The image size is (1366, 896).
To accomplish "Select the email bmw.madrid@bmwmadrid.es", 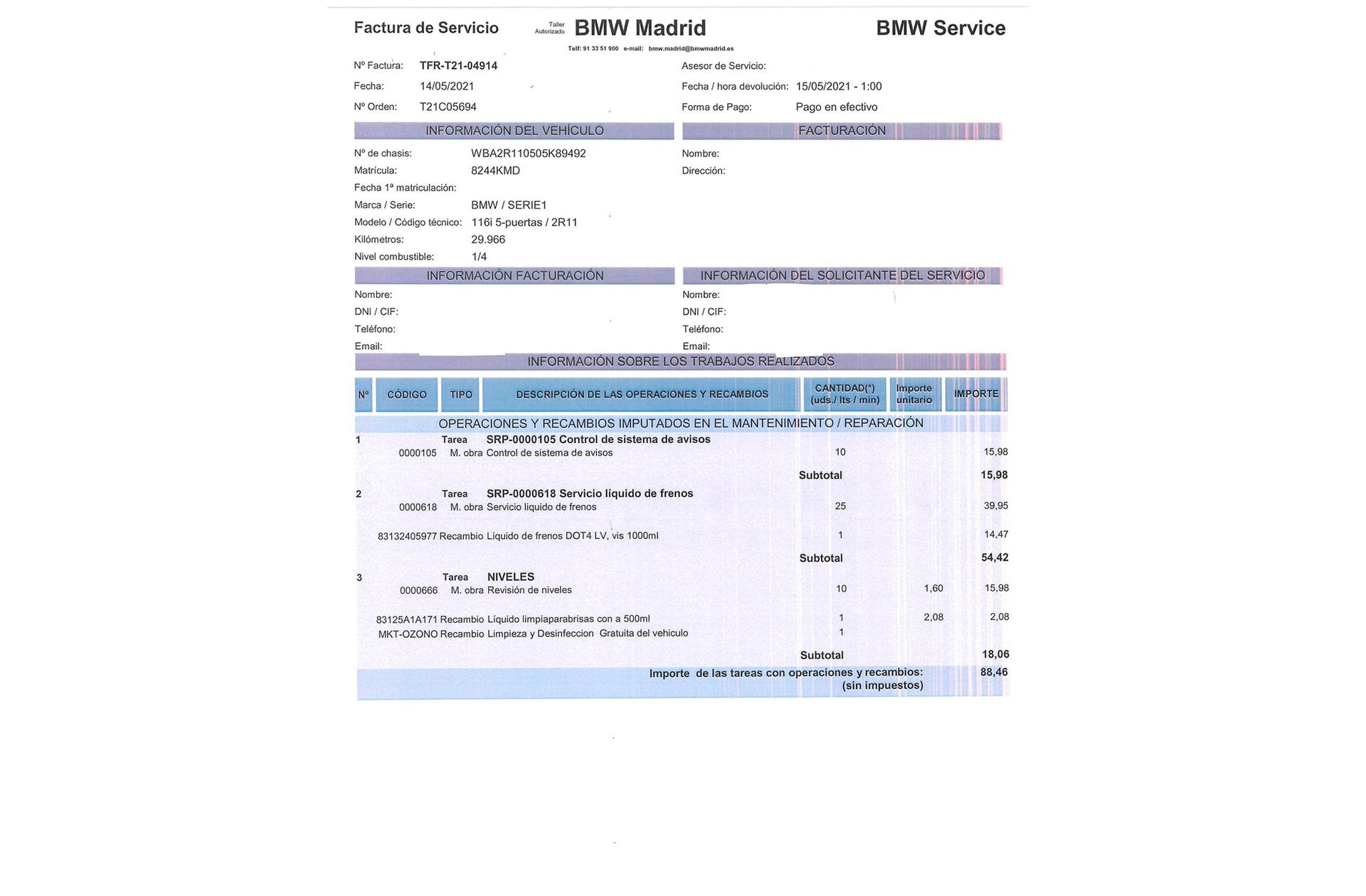I will point(691,48).
